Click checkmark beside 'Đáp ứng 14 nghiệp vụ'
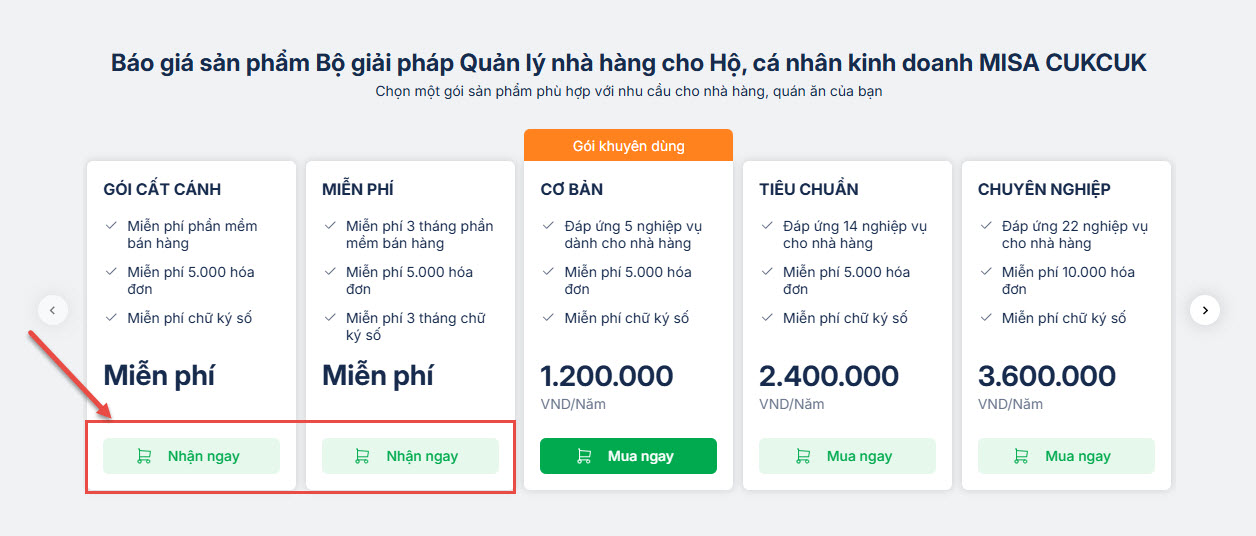 coord(766,226)
